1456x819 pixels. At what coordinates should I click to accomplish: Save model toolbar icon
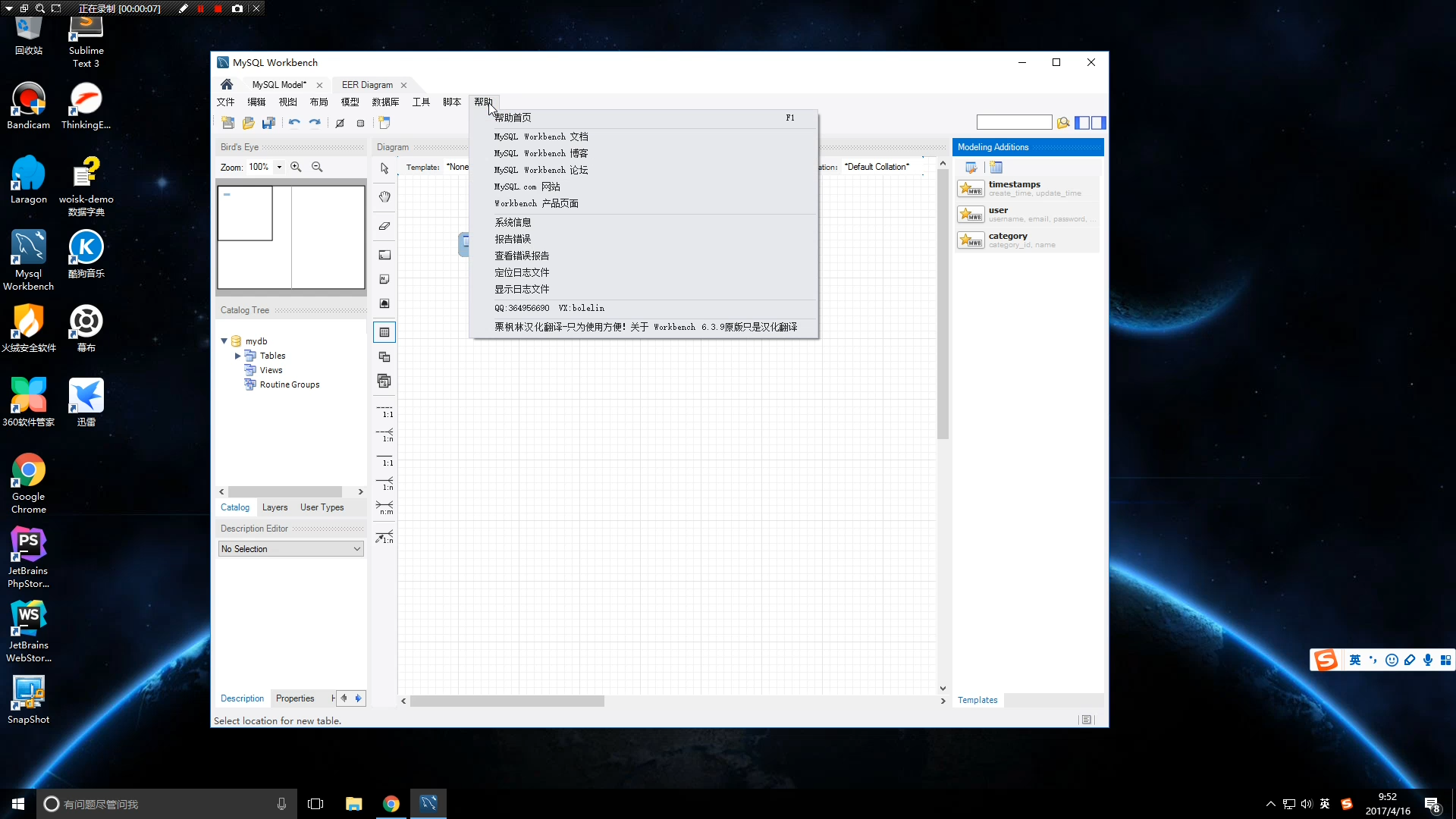(268, 123)
